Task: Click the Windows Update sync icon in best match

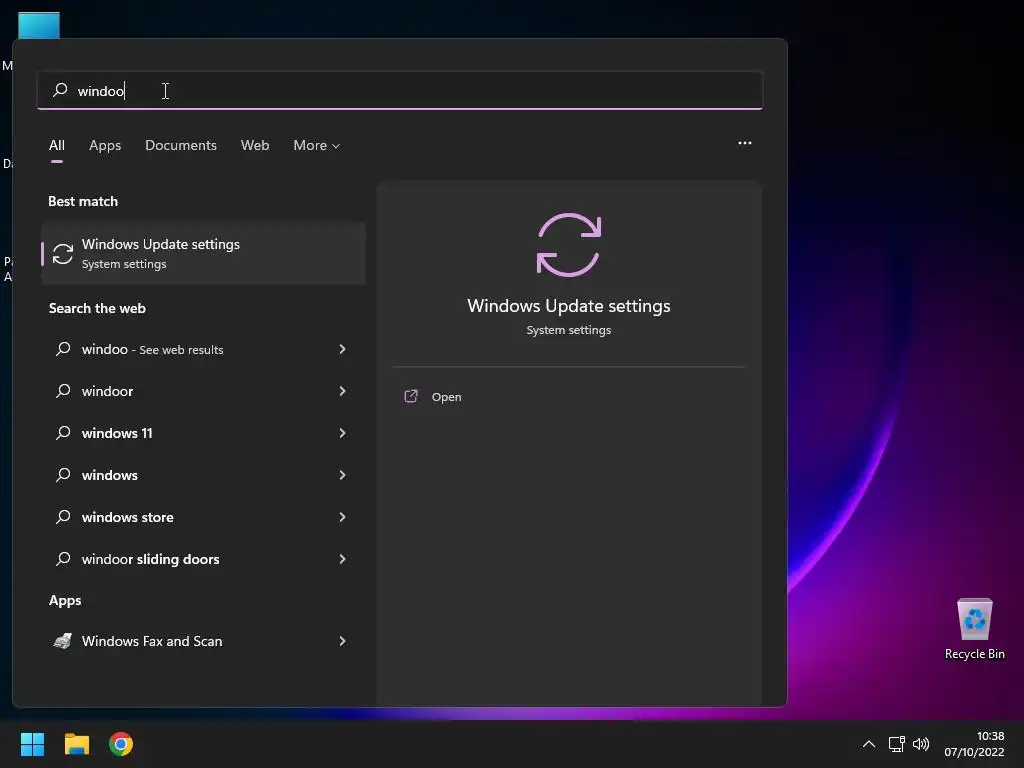Action: point(63,253)
